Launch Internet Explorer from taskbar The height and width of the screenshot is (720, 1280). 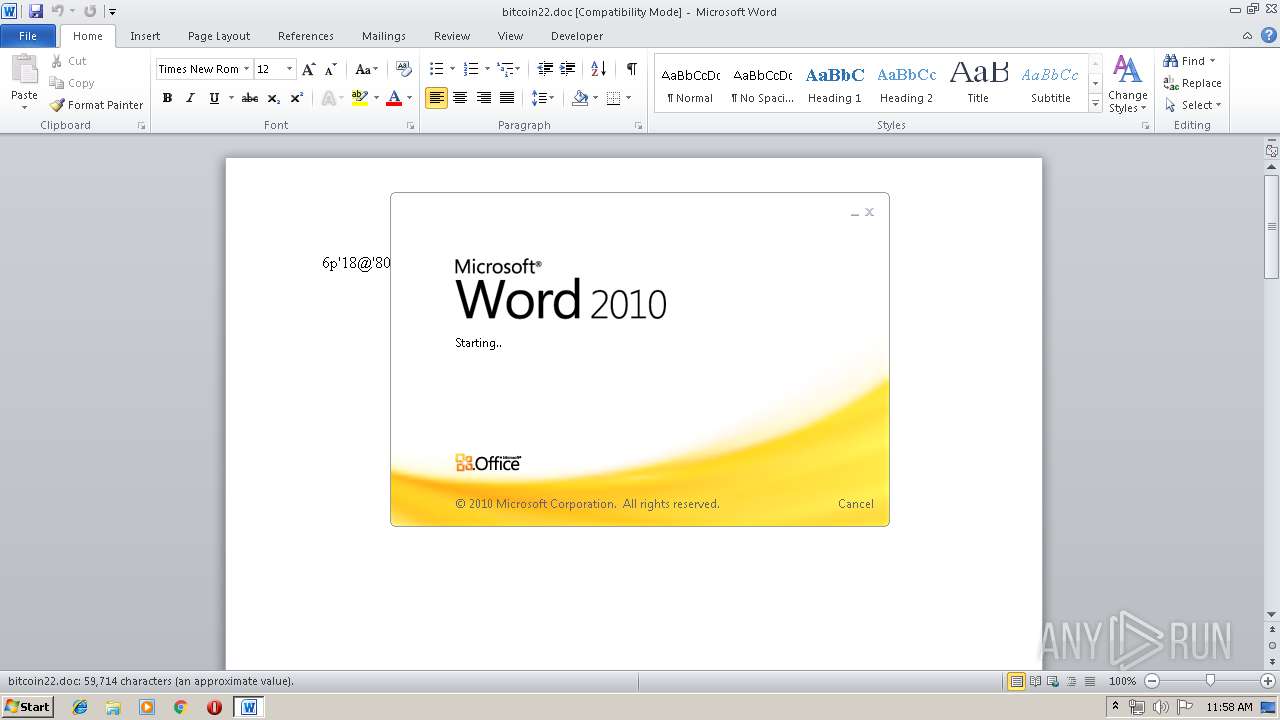80,707
